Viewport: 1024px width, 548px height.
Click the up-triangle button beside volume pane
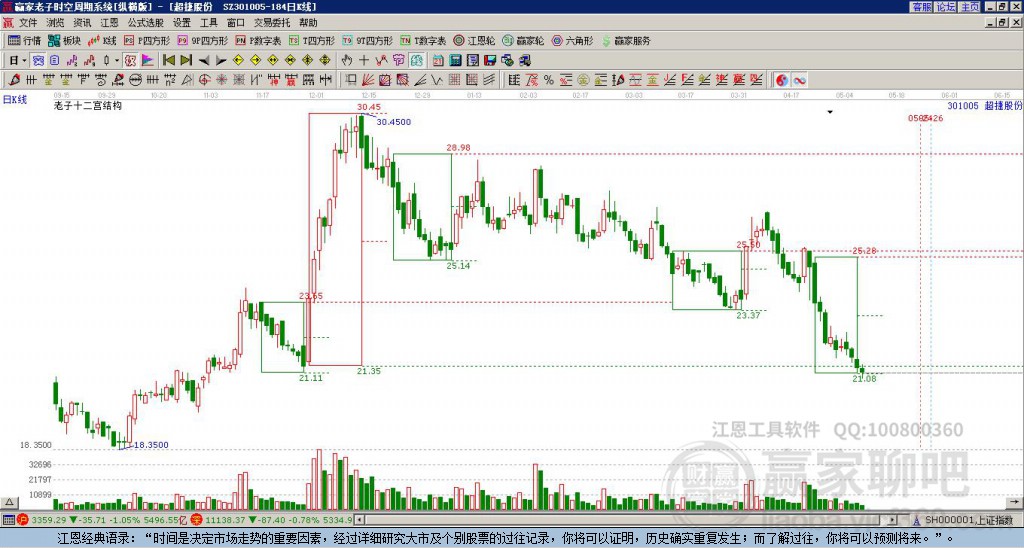8,502
